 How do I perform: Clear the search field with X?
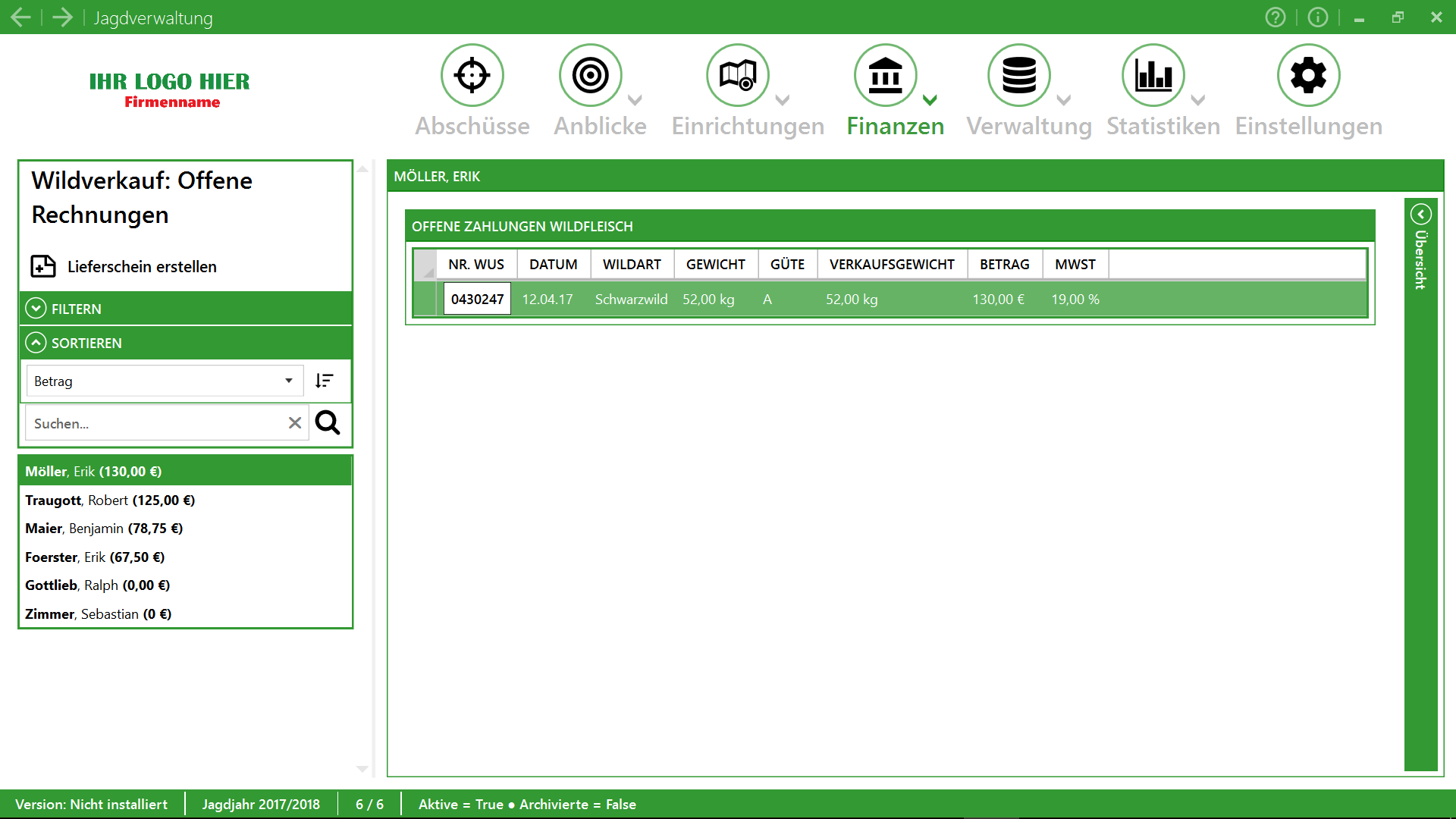point(295,423)
